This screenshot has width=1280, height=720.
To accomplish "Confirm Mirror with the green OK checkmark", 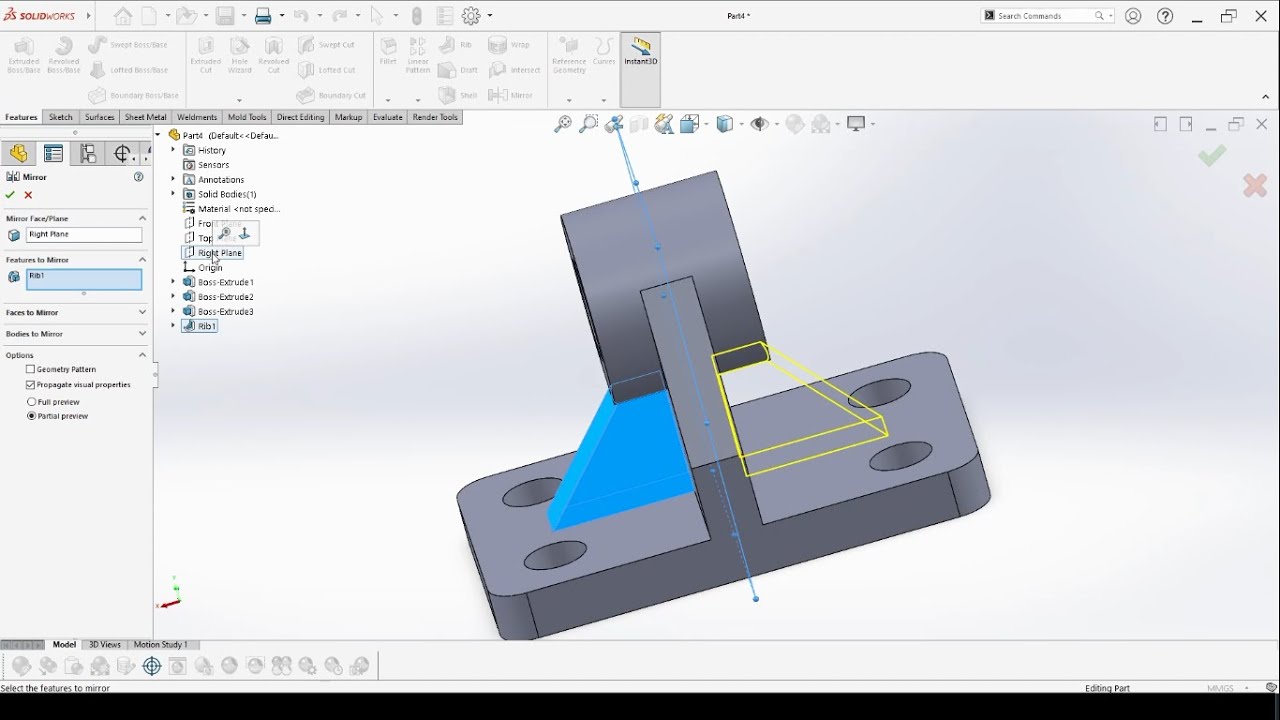I will tap(10, 195).
